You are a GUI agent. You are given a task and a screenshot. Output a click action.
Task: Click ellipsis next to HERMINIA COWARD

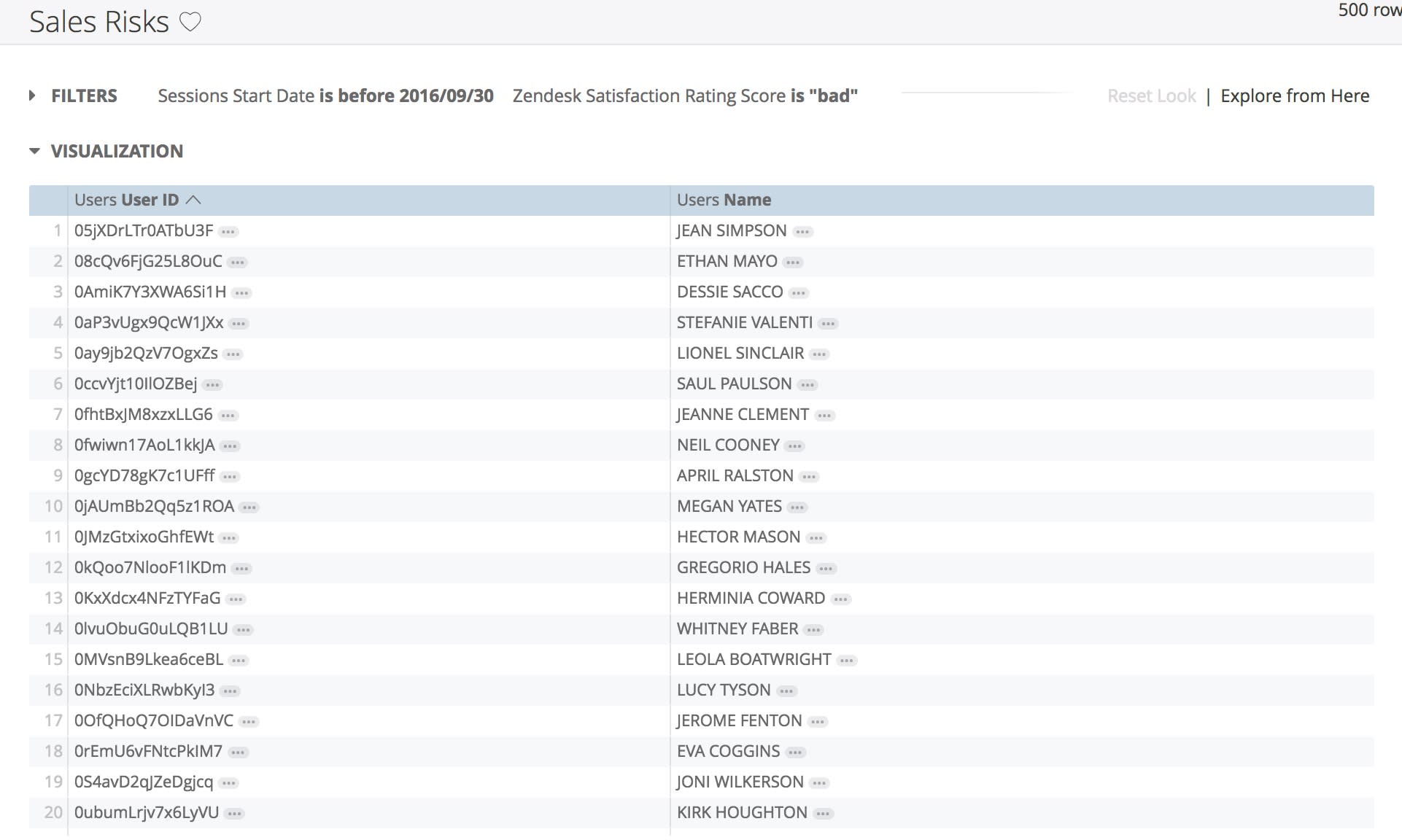pyautogui.click(x=840, y=599)
